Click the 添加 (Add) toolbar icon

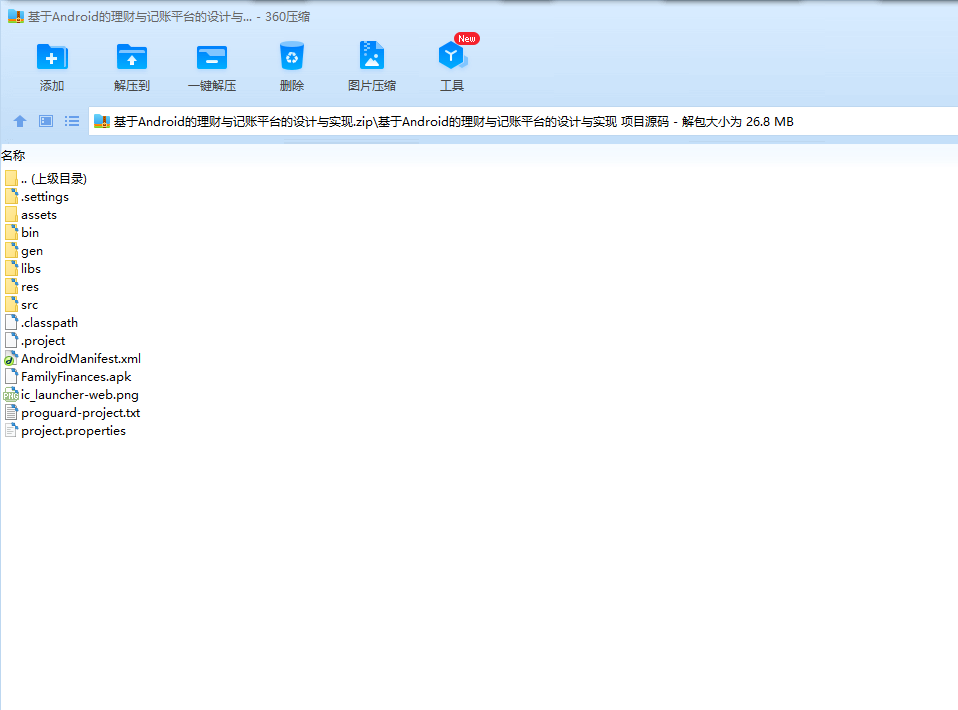[52, 57]
